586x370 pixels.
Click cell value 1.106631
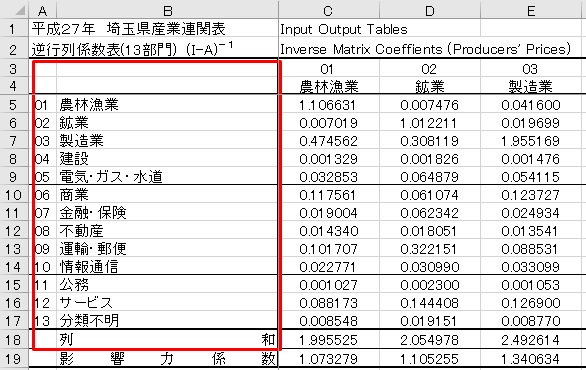coord(327,105)
